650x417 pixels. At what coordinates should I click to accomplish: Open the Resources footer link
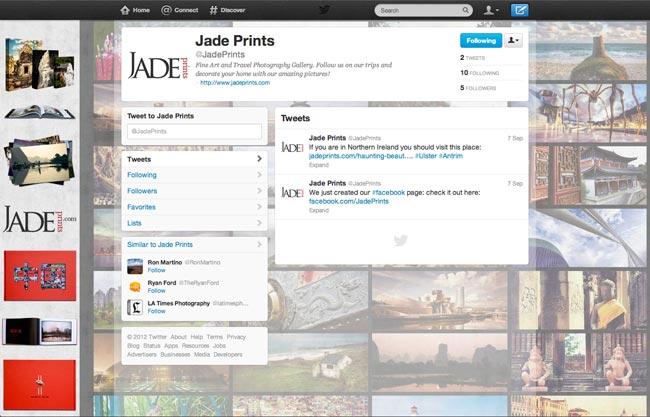click(x=195, y=346)
